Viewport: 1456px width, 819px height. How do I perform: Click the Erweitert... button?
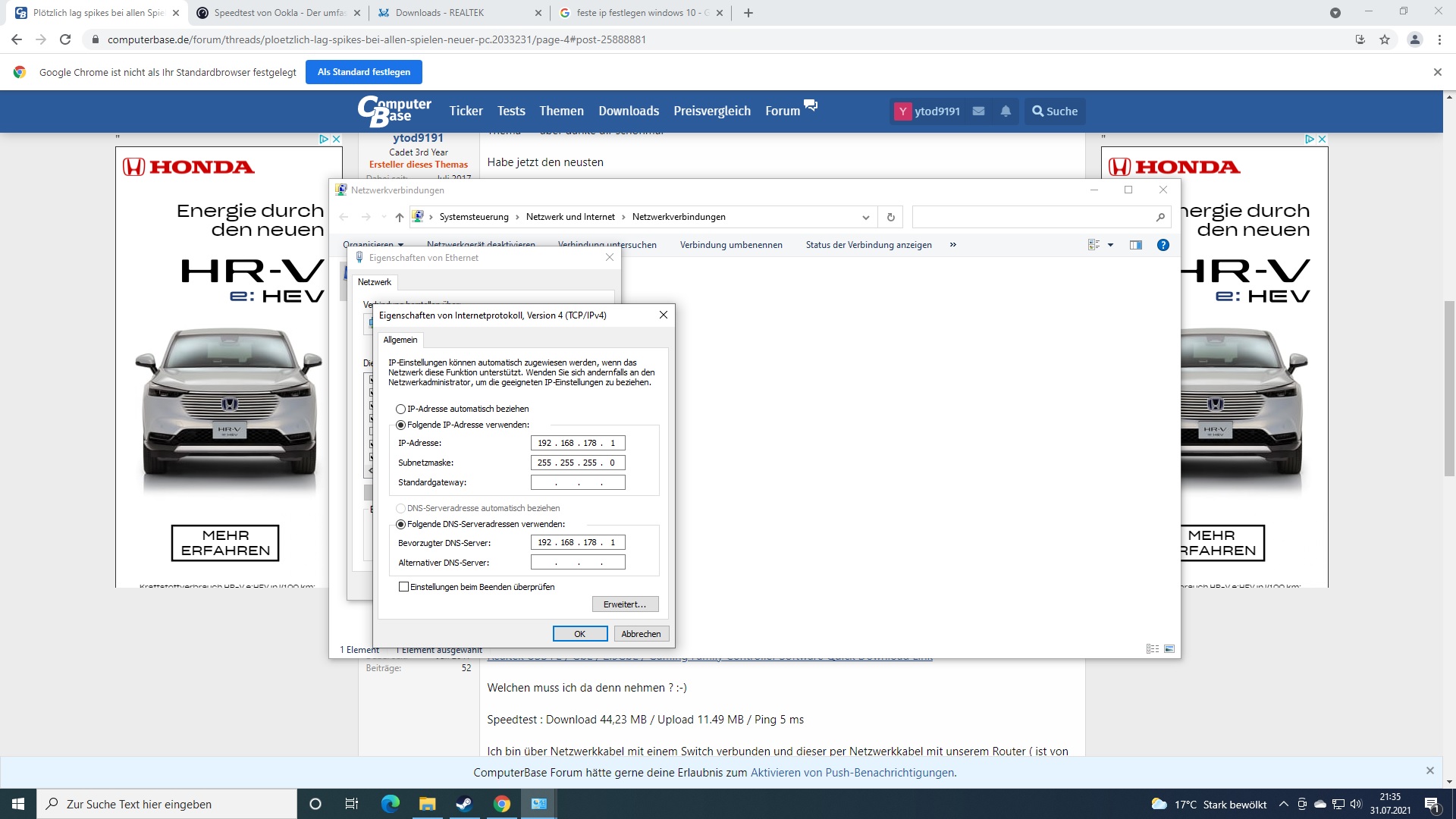pyautogui.click(x=625, y=604)
